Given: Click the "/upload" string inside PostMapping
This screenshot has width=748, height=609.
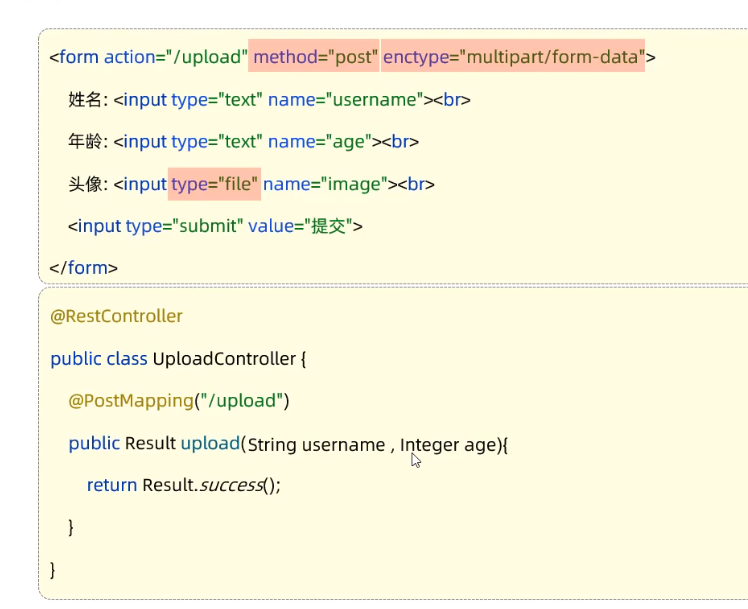Looking at the screenshot, I should [x=240, y=401].
